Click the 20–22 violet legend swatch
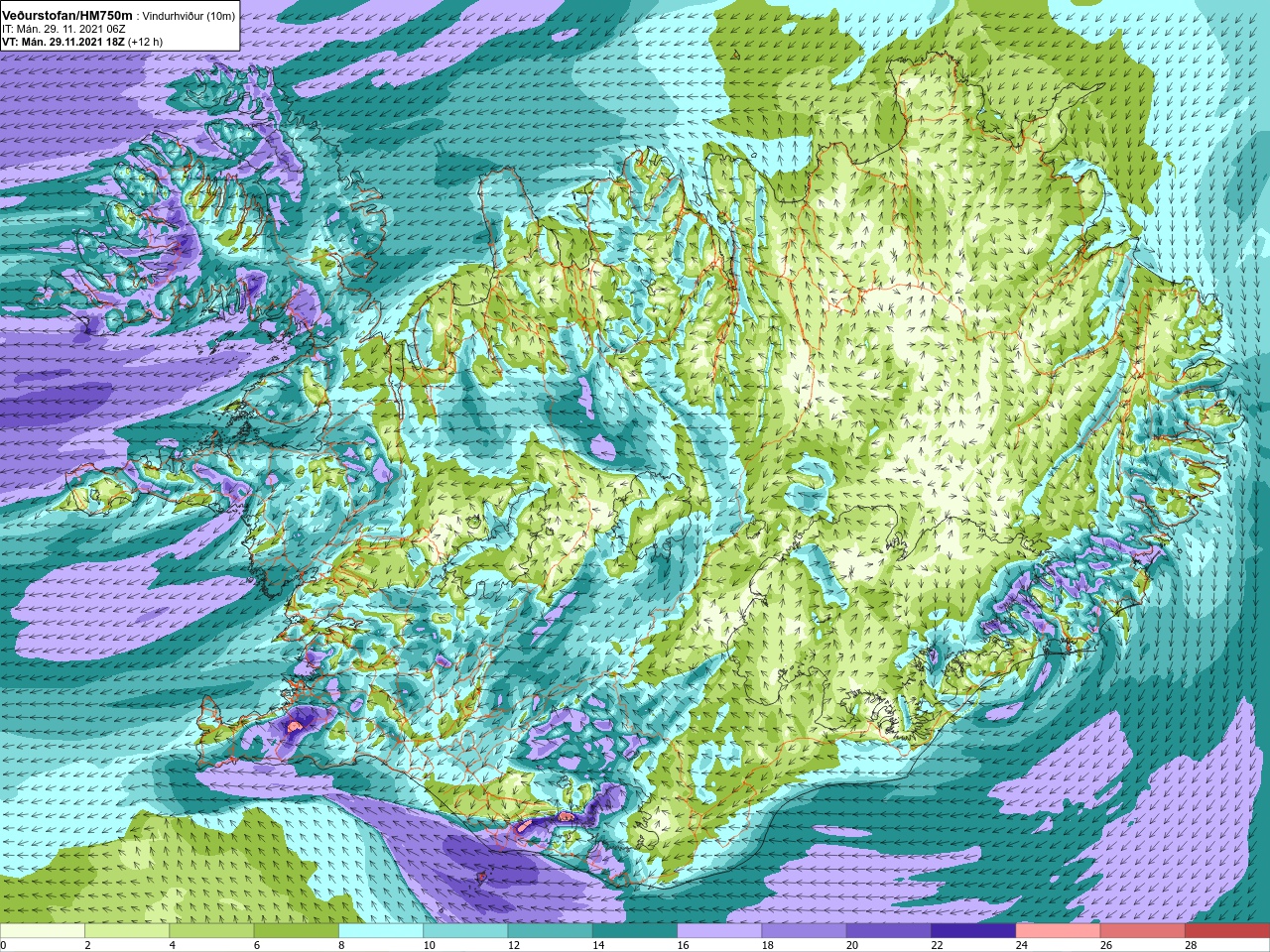This screenshot has width=1270, height=952. click(x=889, y=931)
